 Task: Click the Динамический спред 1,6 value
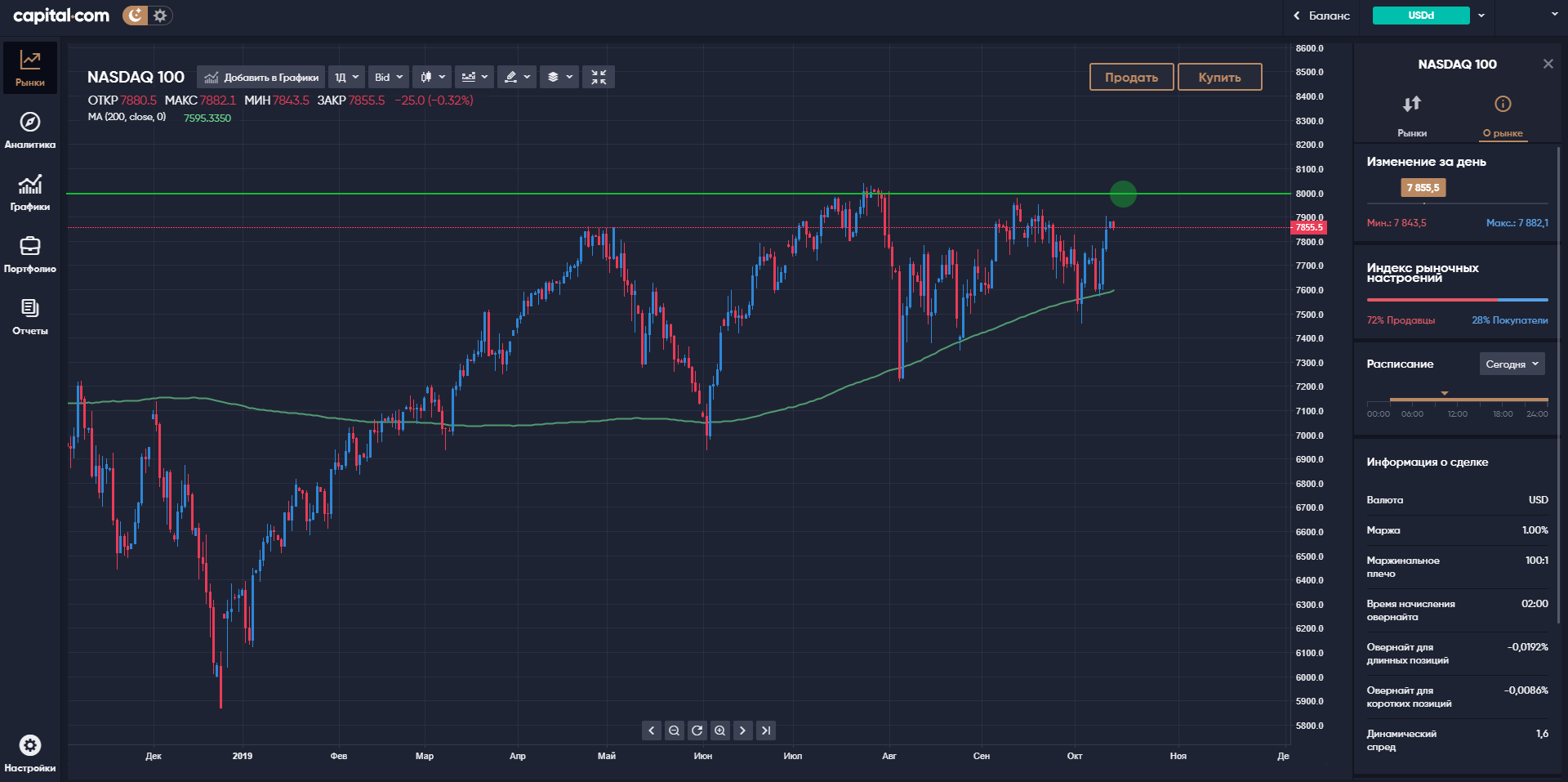1542,734
